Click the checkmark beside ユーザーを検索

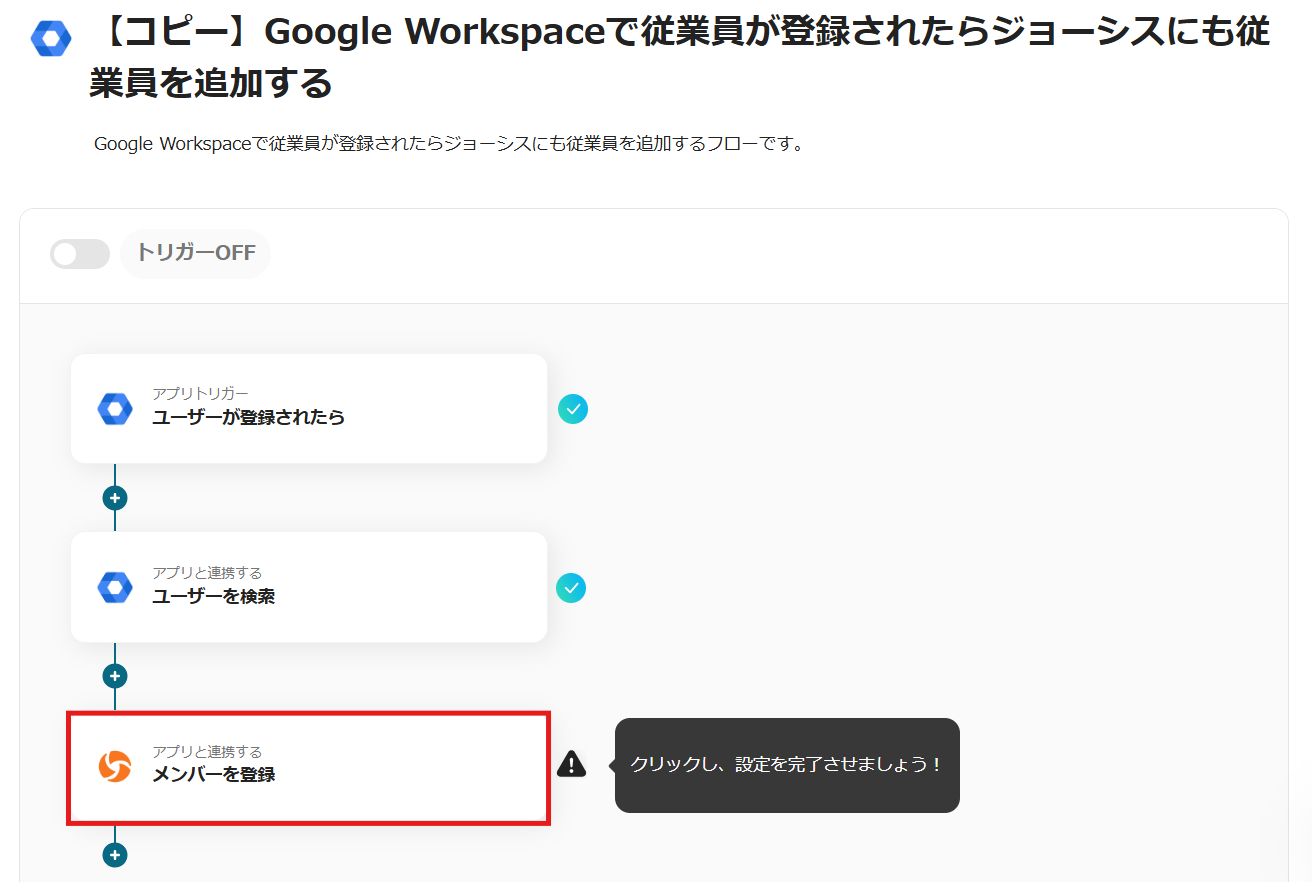pyautogui.click(x=571, y=588)
